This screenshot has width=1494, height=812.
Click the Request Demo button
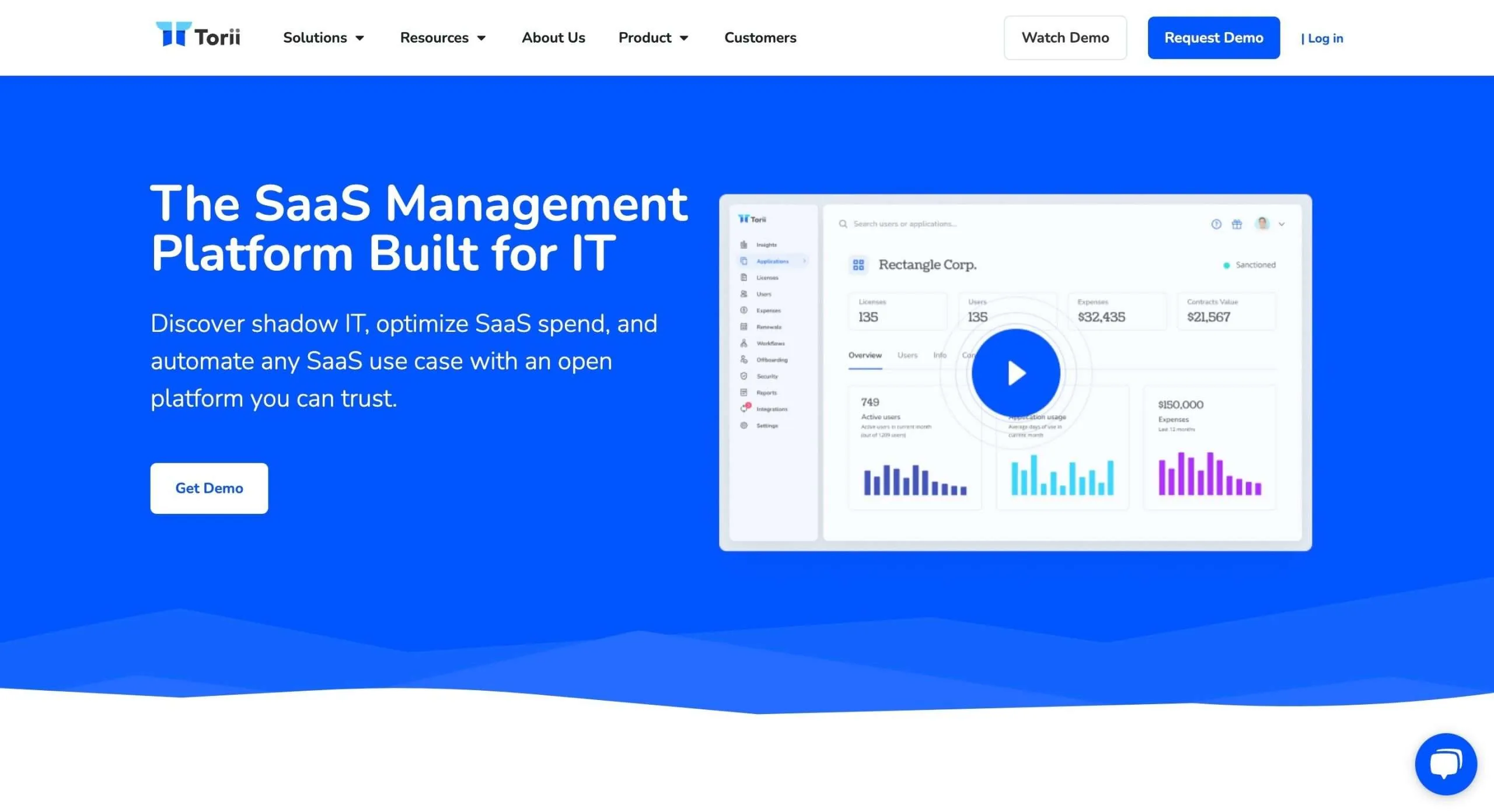tap(1213, 38)
